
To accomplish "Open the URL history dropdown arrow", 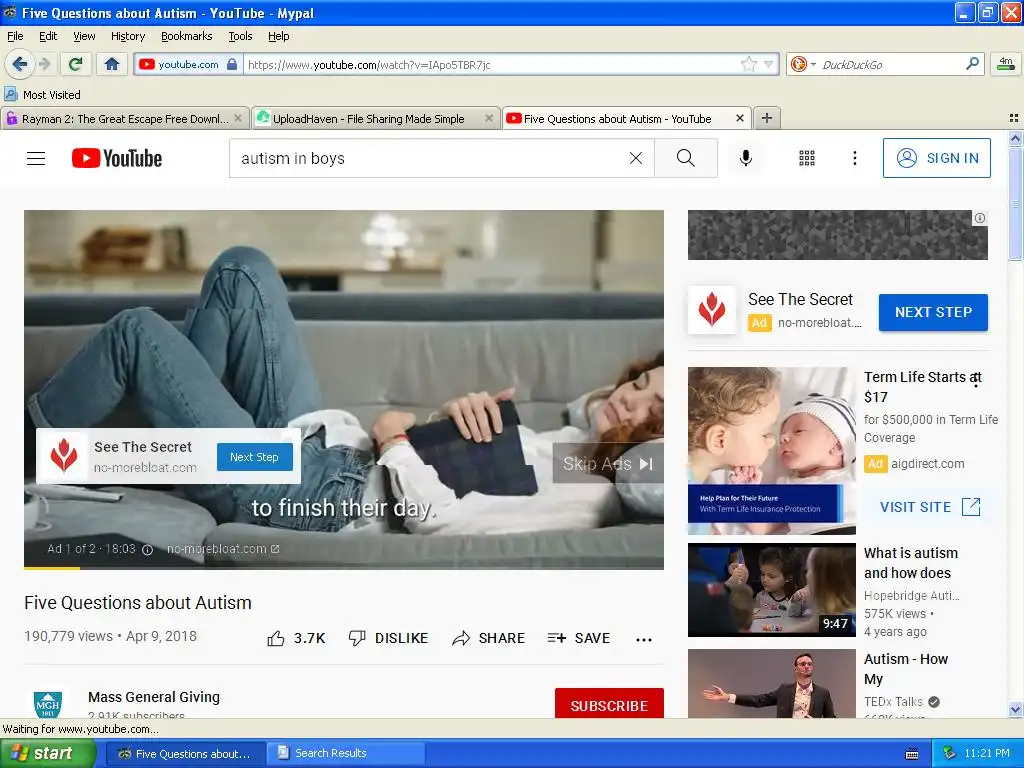I will click(x=769, y=64).
